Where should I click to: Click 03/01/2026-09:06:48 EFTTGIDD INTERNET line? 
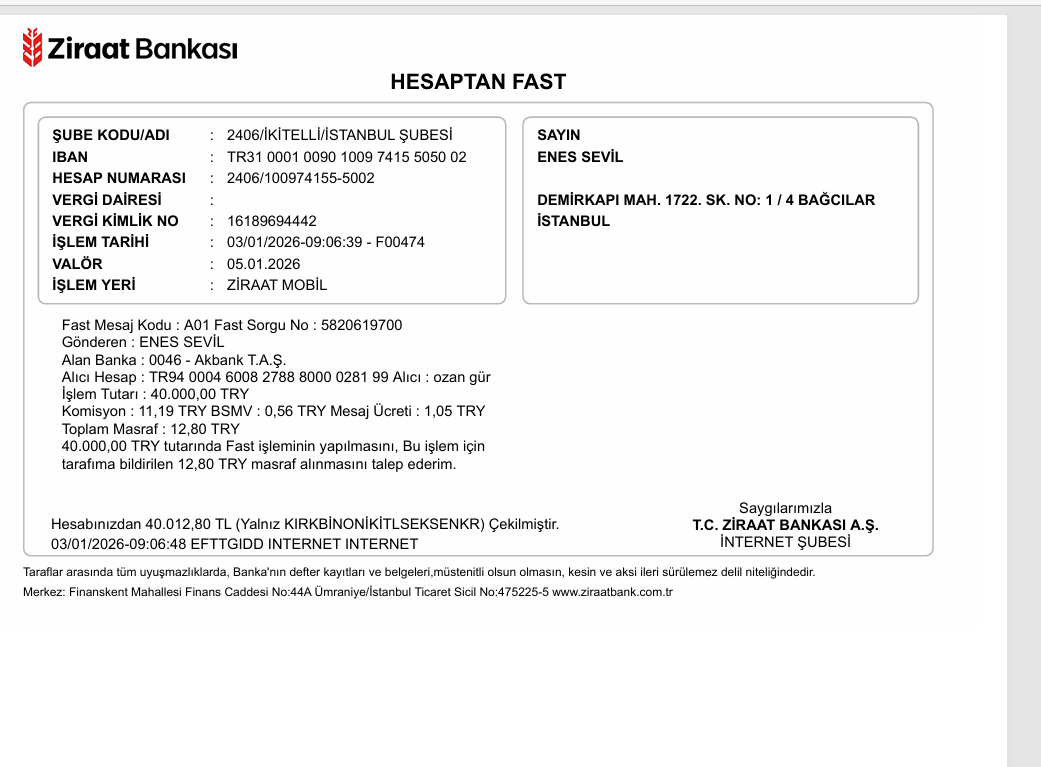tap(234, 544)
